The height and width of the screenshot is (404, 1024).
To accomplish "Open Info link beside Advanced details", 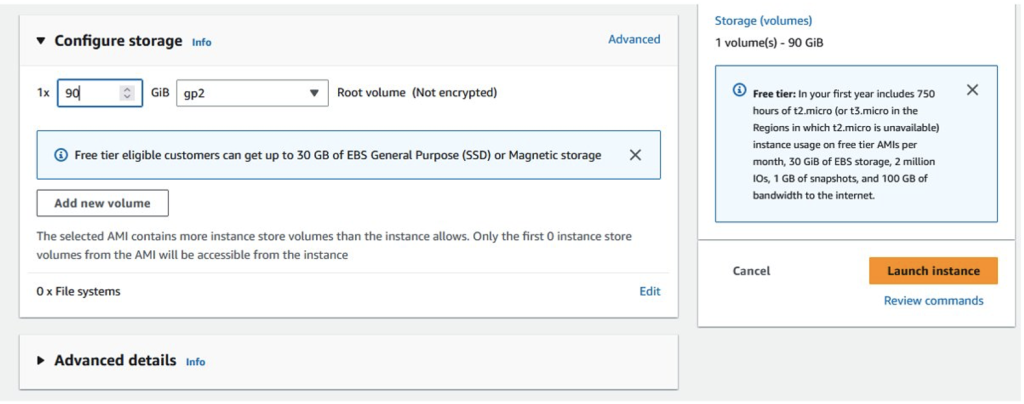I will [x=196, y=361].
